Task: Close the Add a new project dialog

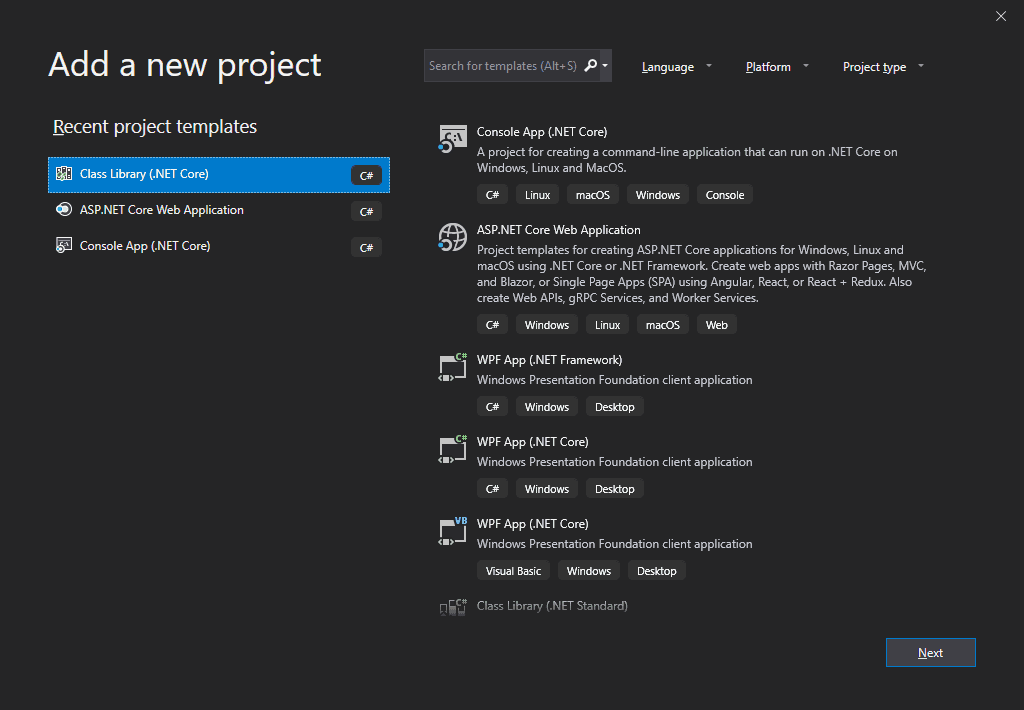Action: 1001,16
